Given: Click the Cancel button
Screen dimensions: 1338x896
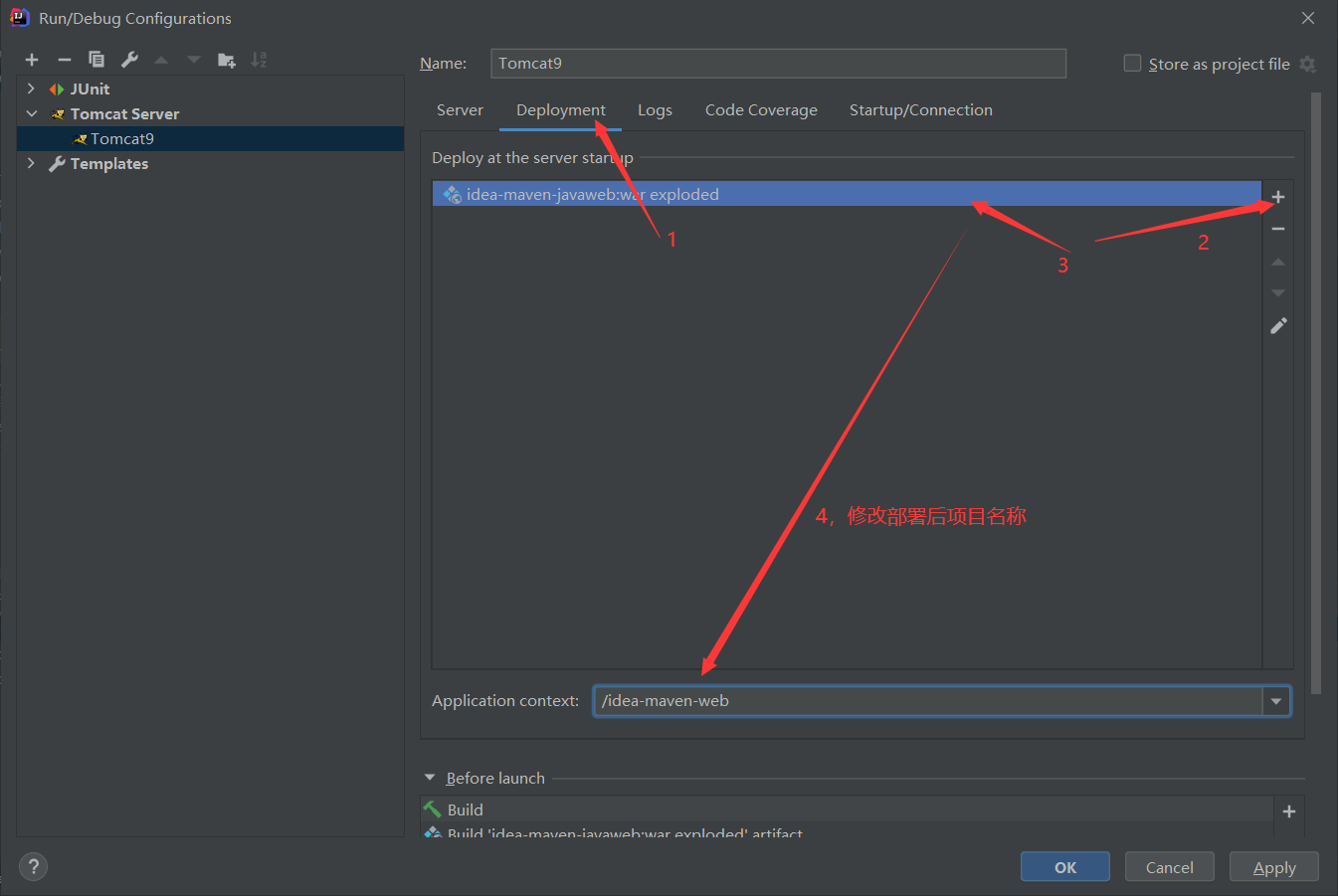Looking at the screenshot, I should (1170, 867).
